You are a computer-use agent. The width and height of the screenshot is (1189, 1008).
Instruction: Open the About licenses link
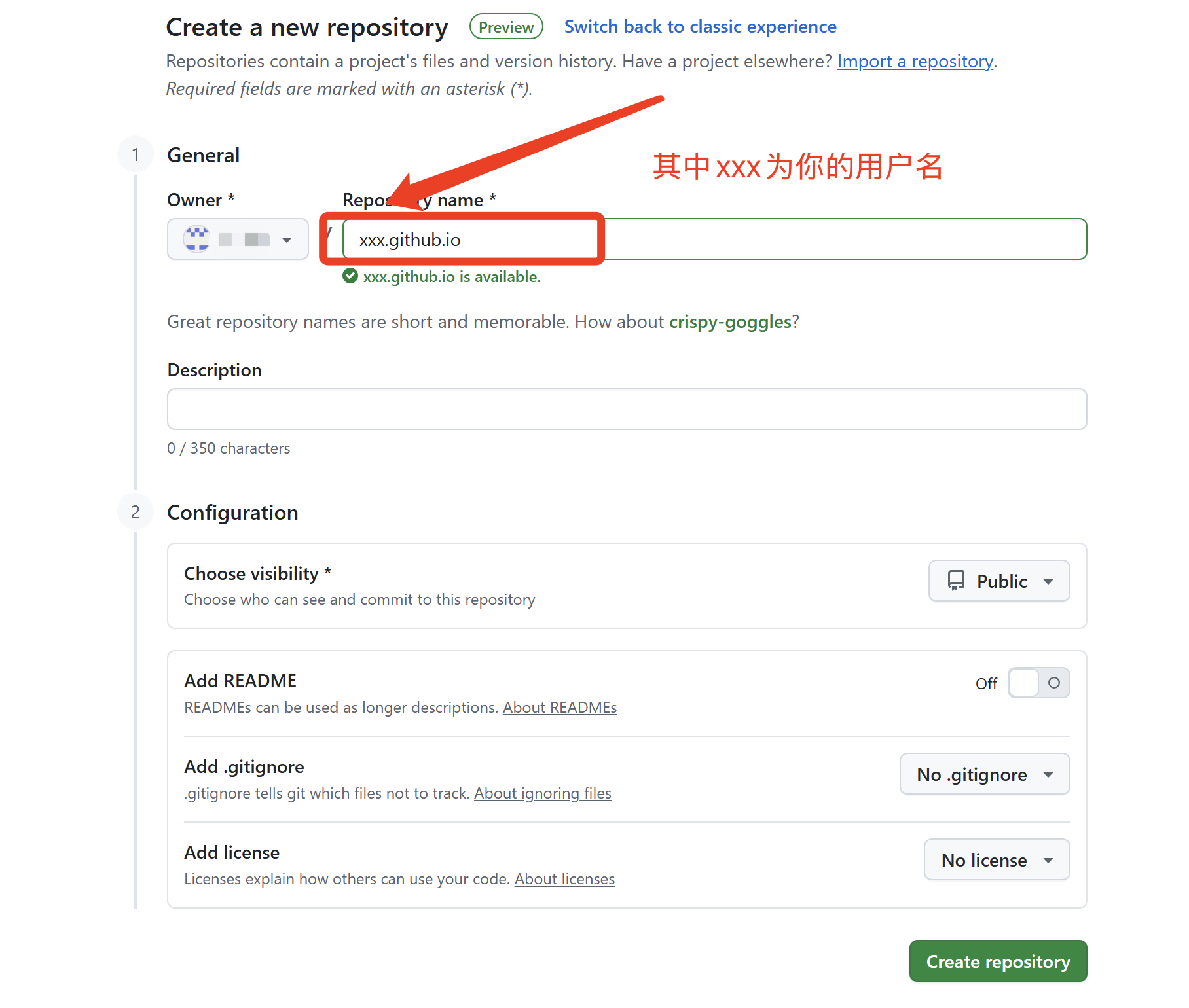coord(564,879)
